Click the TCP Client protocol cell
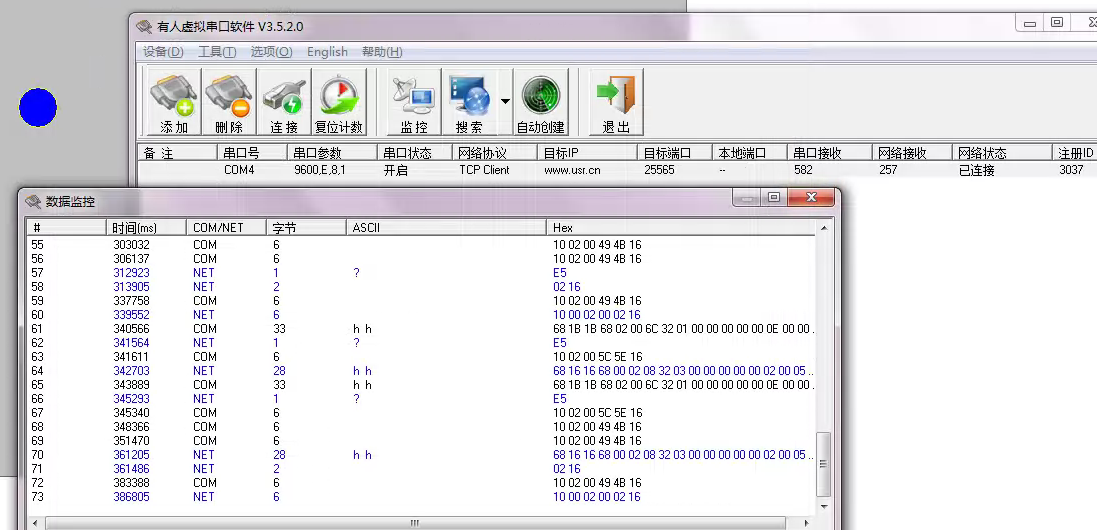This screenshot has height=530, width=1097. (x=484, y=170)
